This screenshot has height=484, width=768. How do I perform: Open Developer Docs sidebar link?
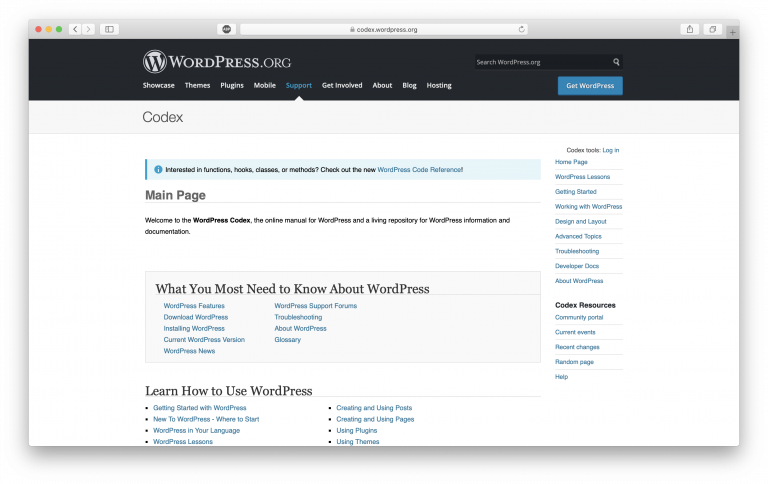[577, 266]
